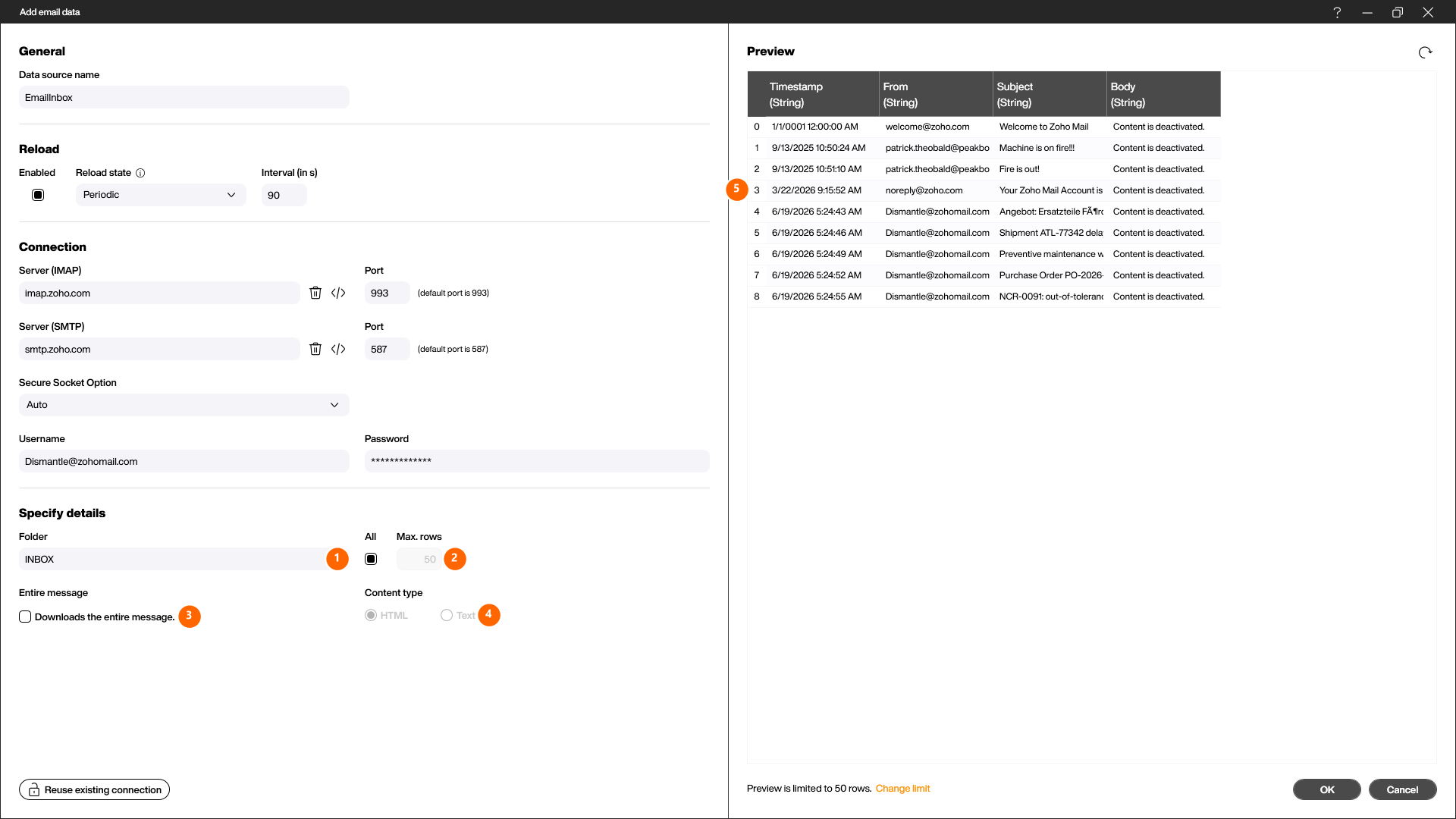
Task: Minimize the Add email data window
Action: tap(1367, 12)
